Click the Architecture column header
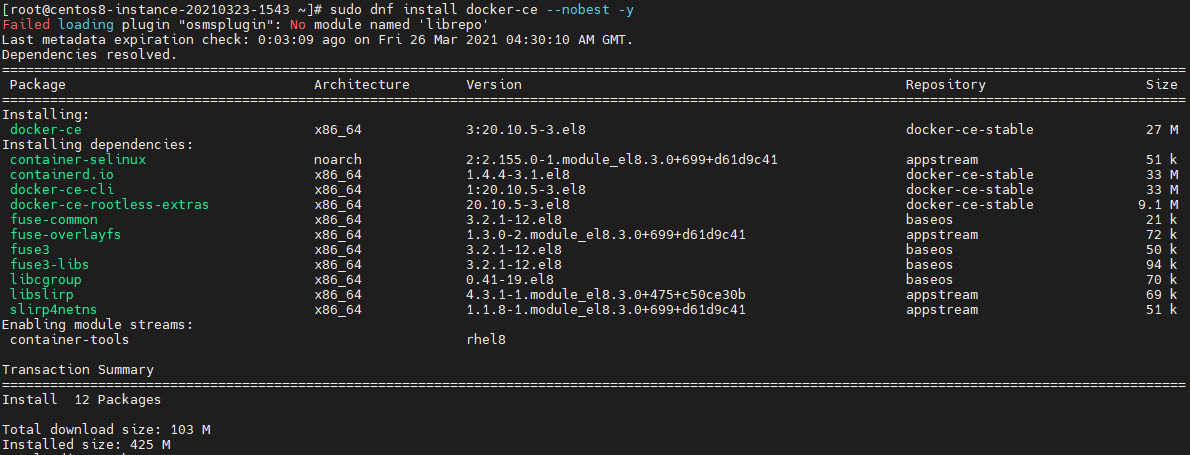Screen dimensions: 1190x455 (362, 85)
